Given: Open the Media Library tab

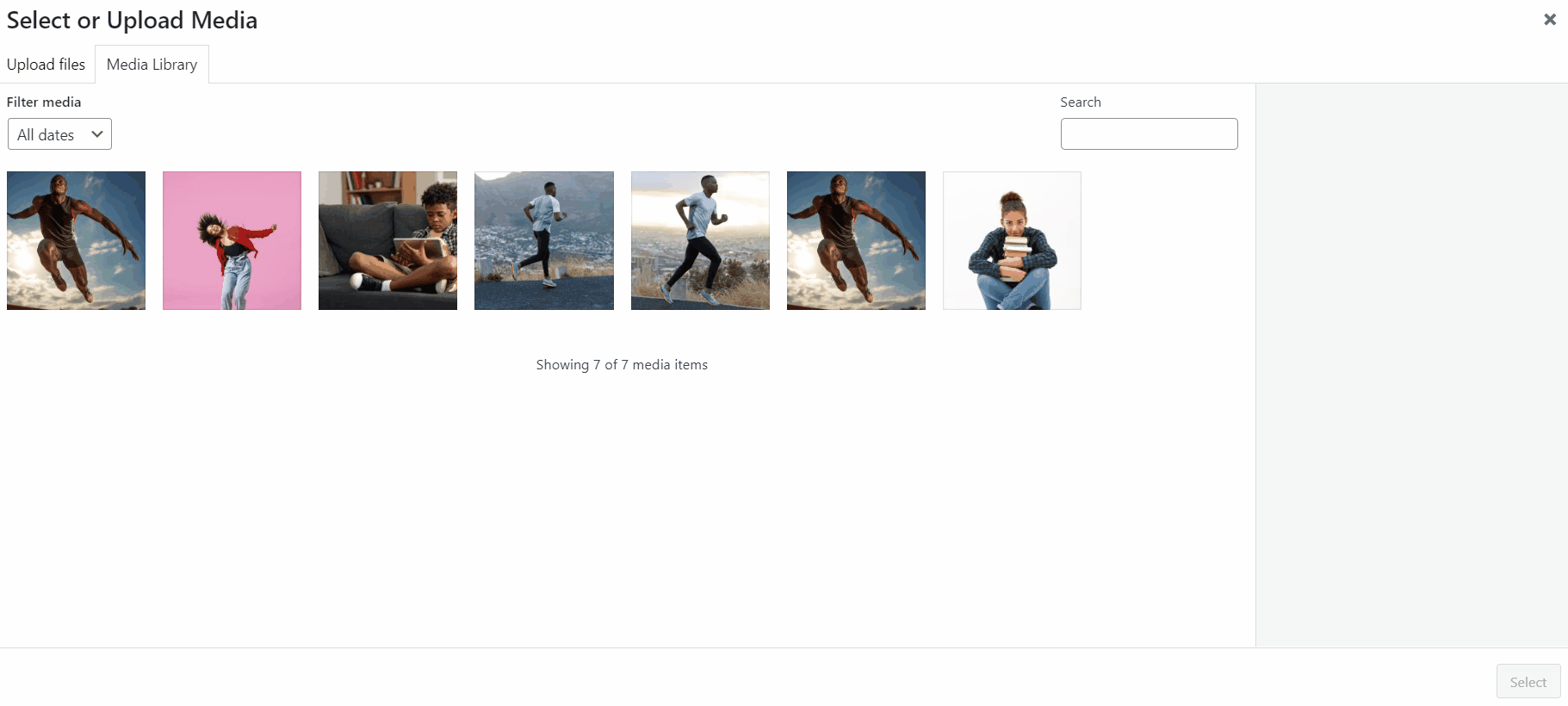Looking at the screenshot, I should (x=152, y=65).
